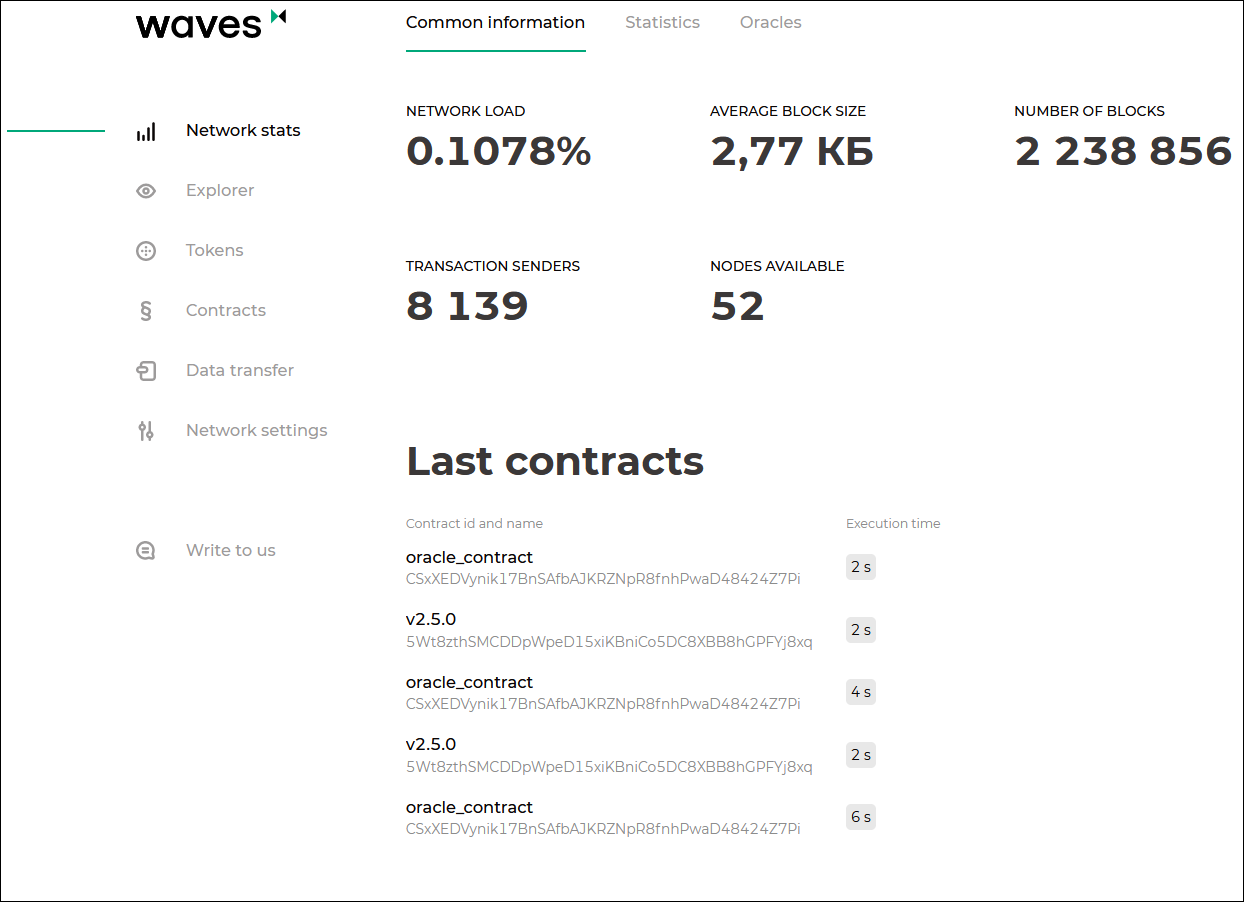Switch to the Statistics tab
Screen dimensions: 1244x902
coord(662,22)
